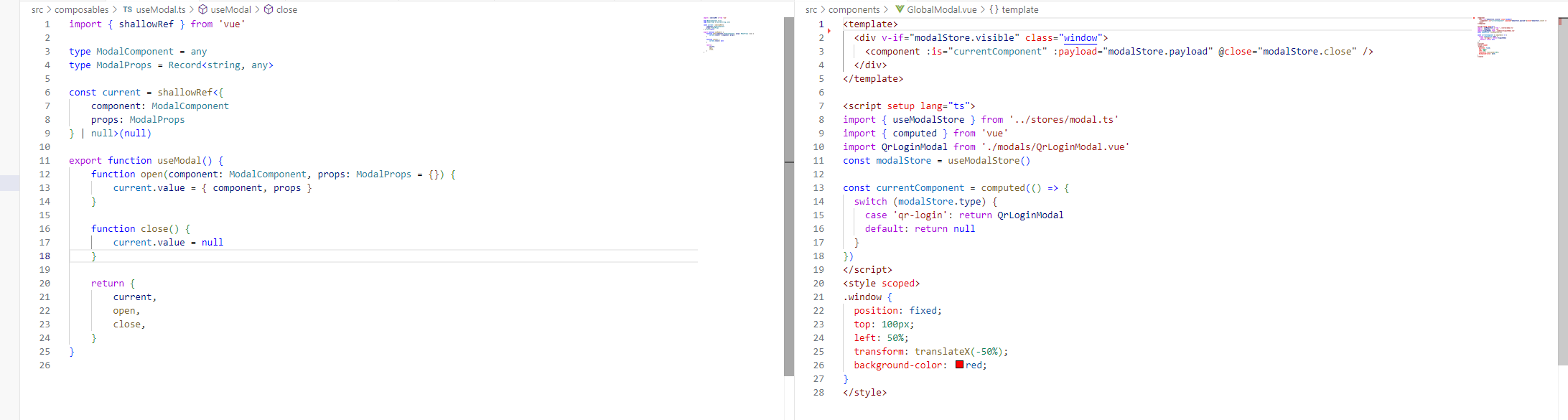Click the cube icon beside useModal breadcrumb

pyautogui.click(x=202, y=9)
